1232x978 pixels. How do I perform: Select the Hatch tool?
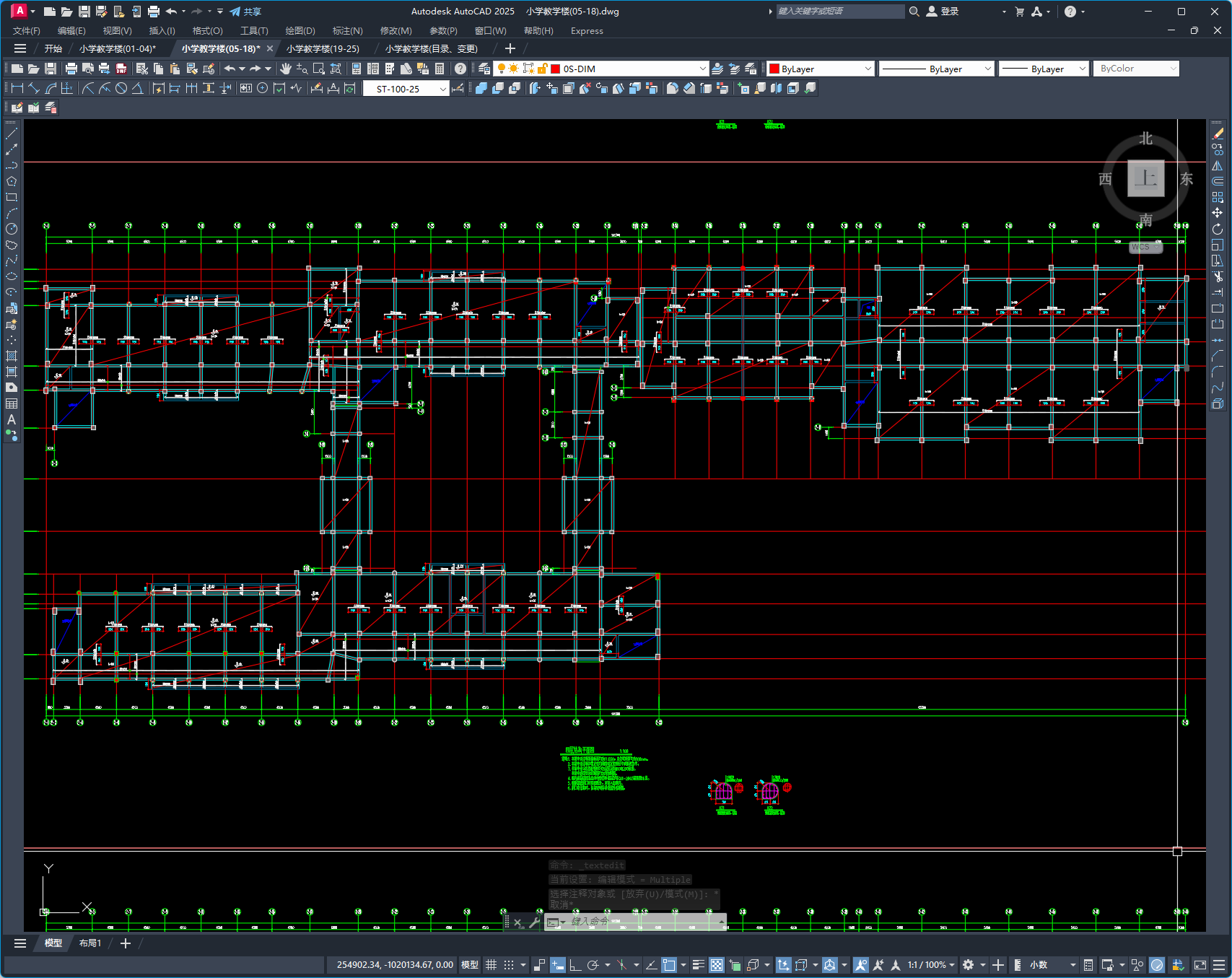point(12,356)
